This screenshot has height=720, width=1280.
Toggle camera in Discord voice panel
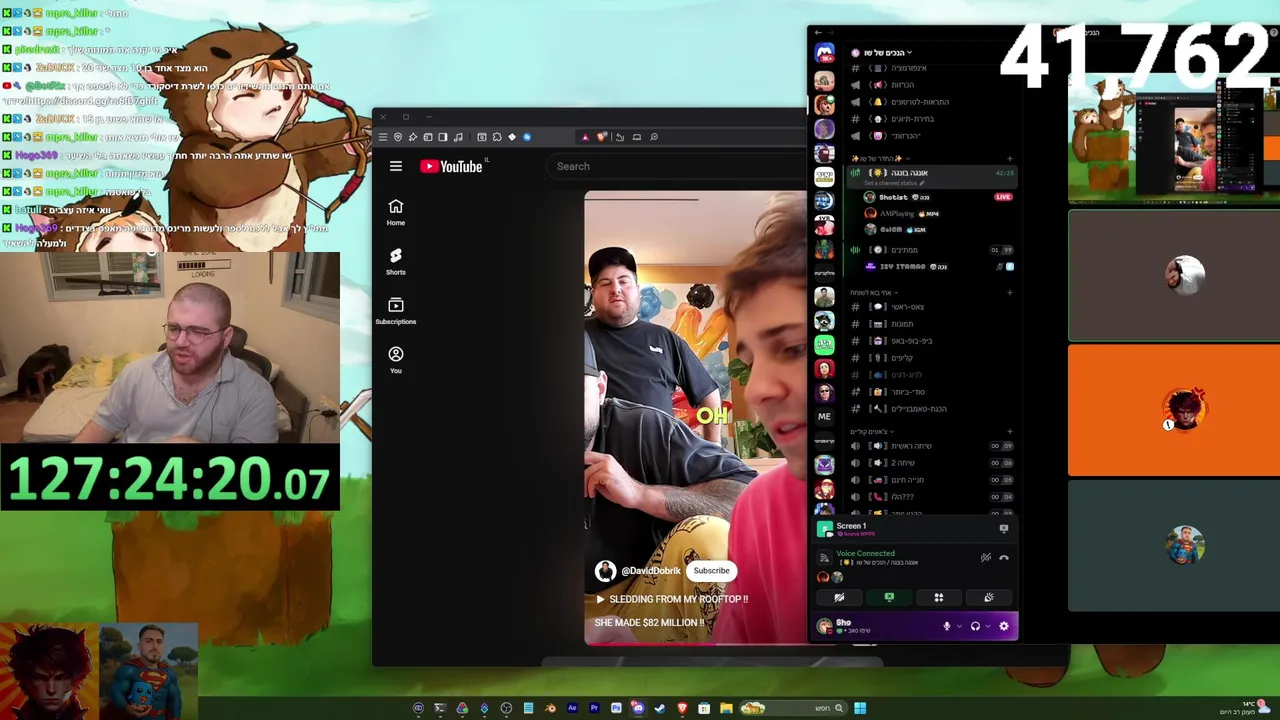click(839, 598)
